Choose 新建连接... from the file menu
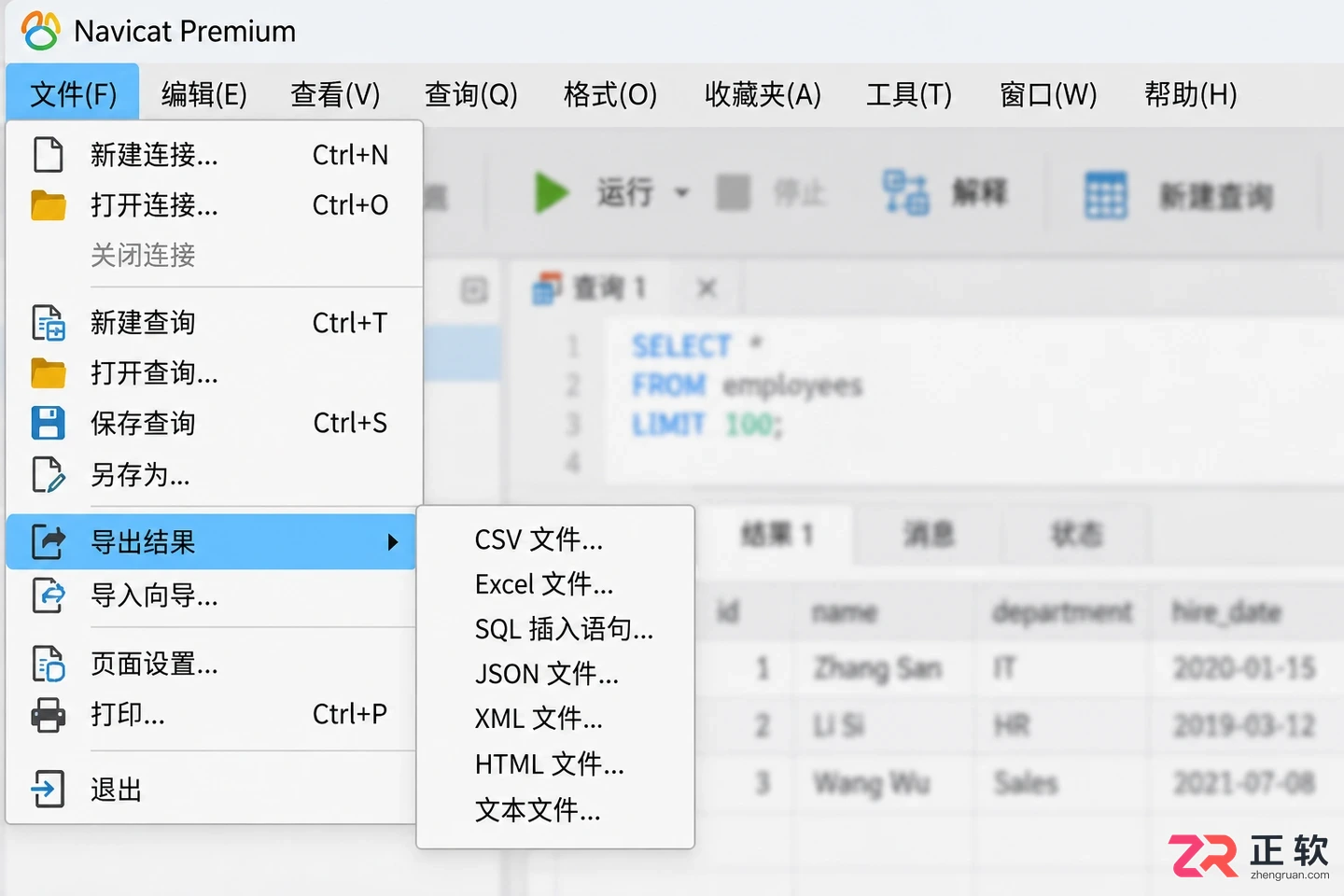Viewport: 1344px width, 896px height. 214,155
